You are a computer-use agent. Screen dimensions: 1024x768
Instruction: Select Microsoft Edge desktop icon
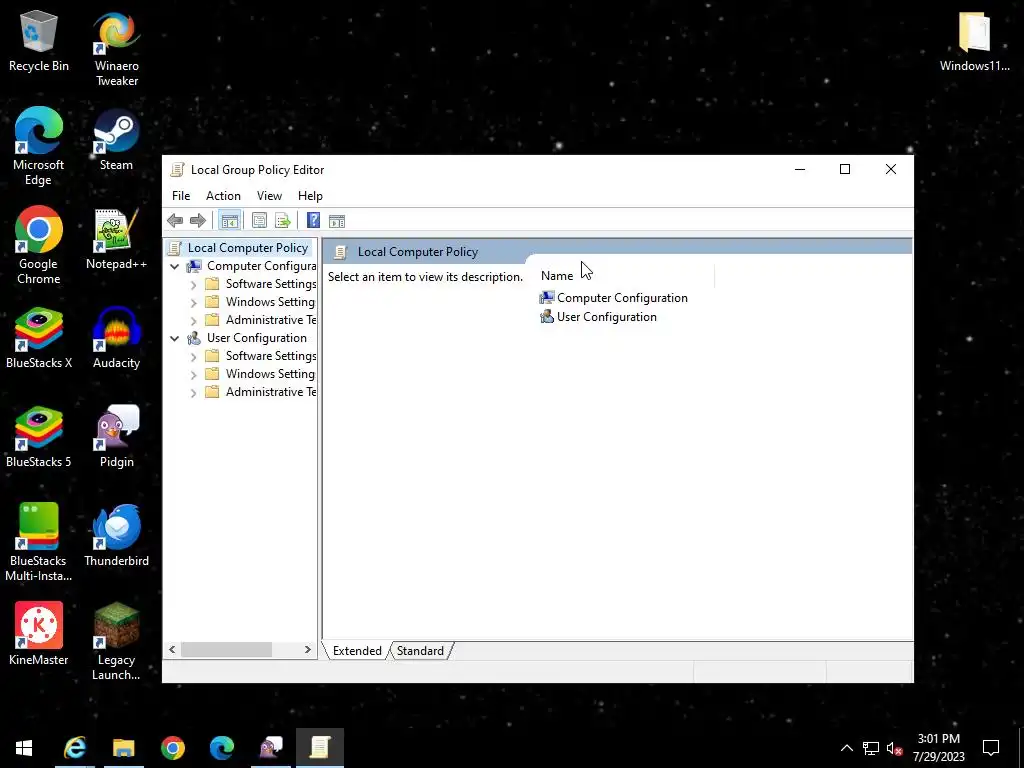click(x=39, y=147)
